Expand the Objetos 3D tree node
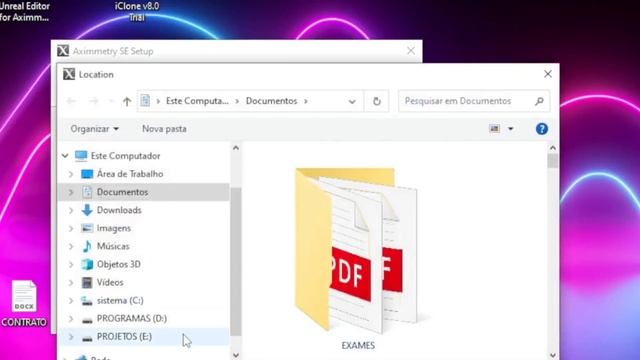Image resolution: width=640 pixels, height=360 pixels. point(71,264)
